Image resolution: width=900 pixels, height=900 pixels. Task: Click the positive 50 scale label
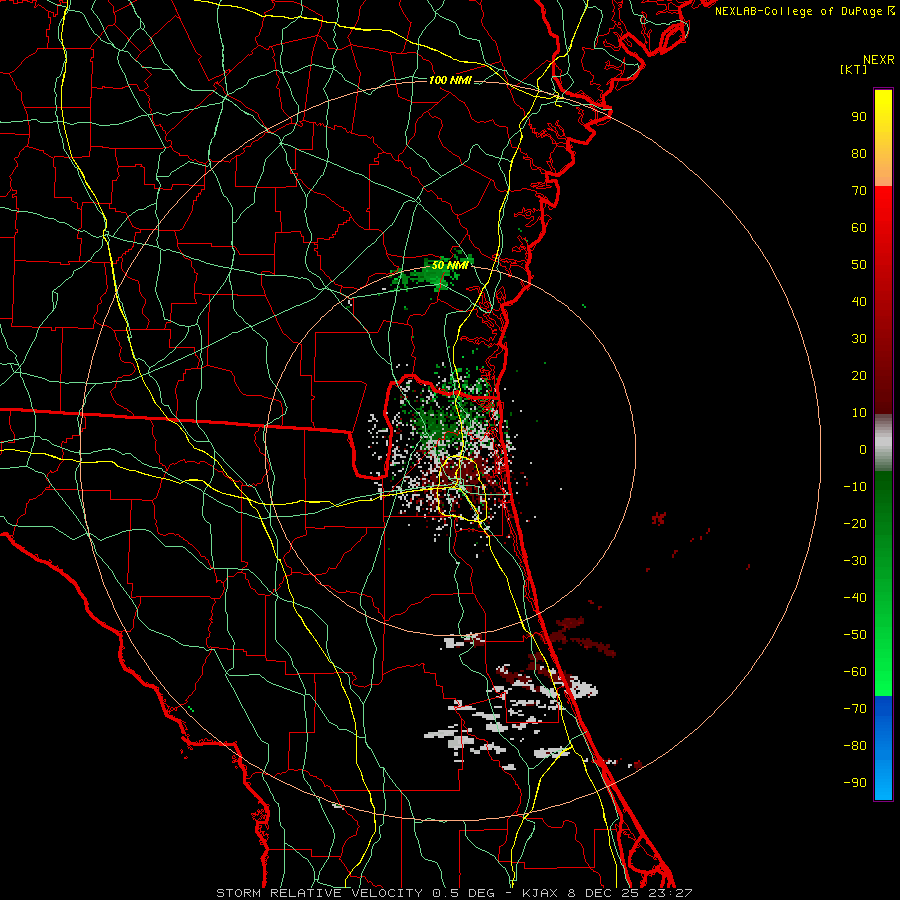pos(859,265)
